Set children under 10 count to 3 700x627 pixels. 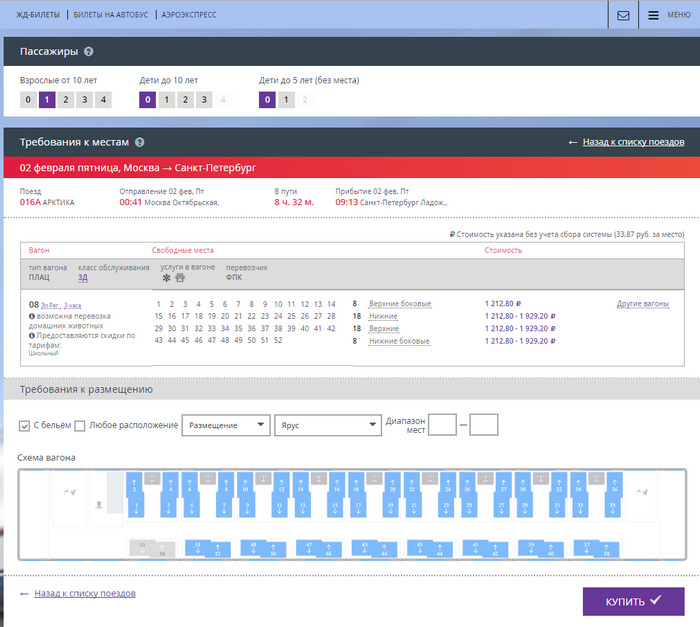(204, 100)
